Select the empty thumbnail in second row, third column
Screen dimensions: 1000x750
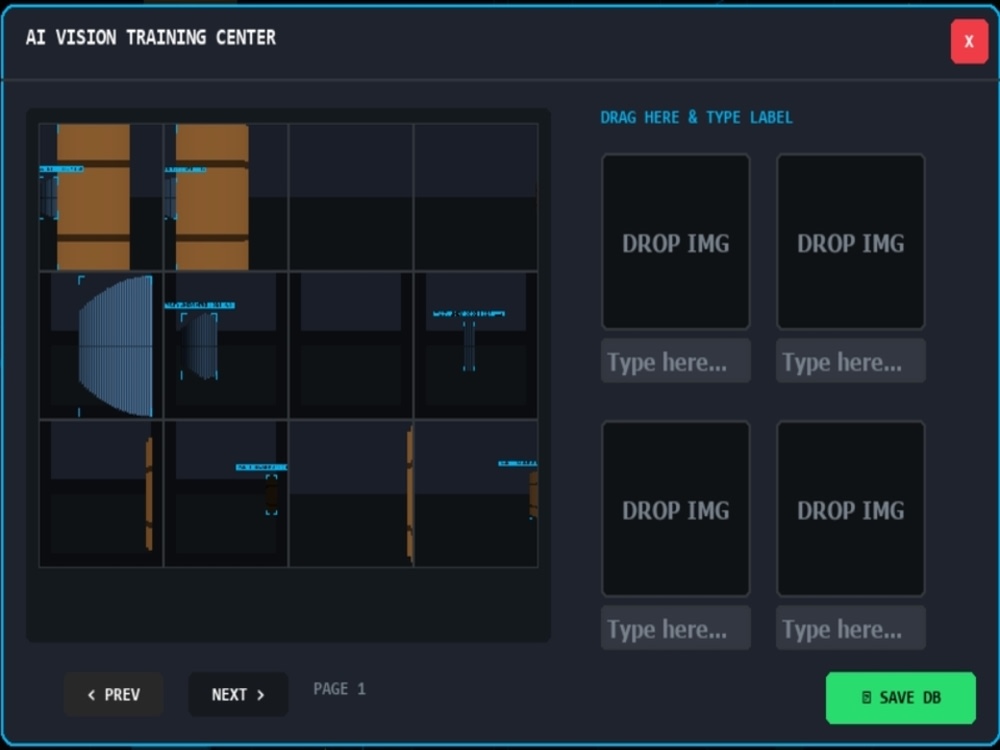coord(351,346)
